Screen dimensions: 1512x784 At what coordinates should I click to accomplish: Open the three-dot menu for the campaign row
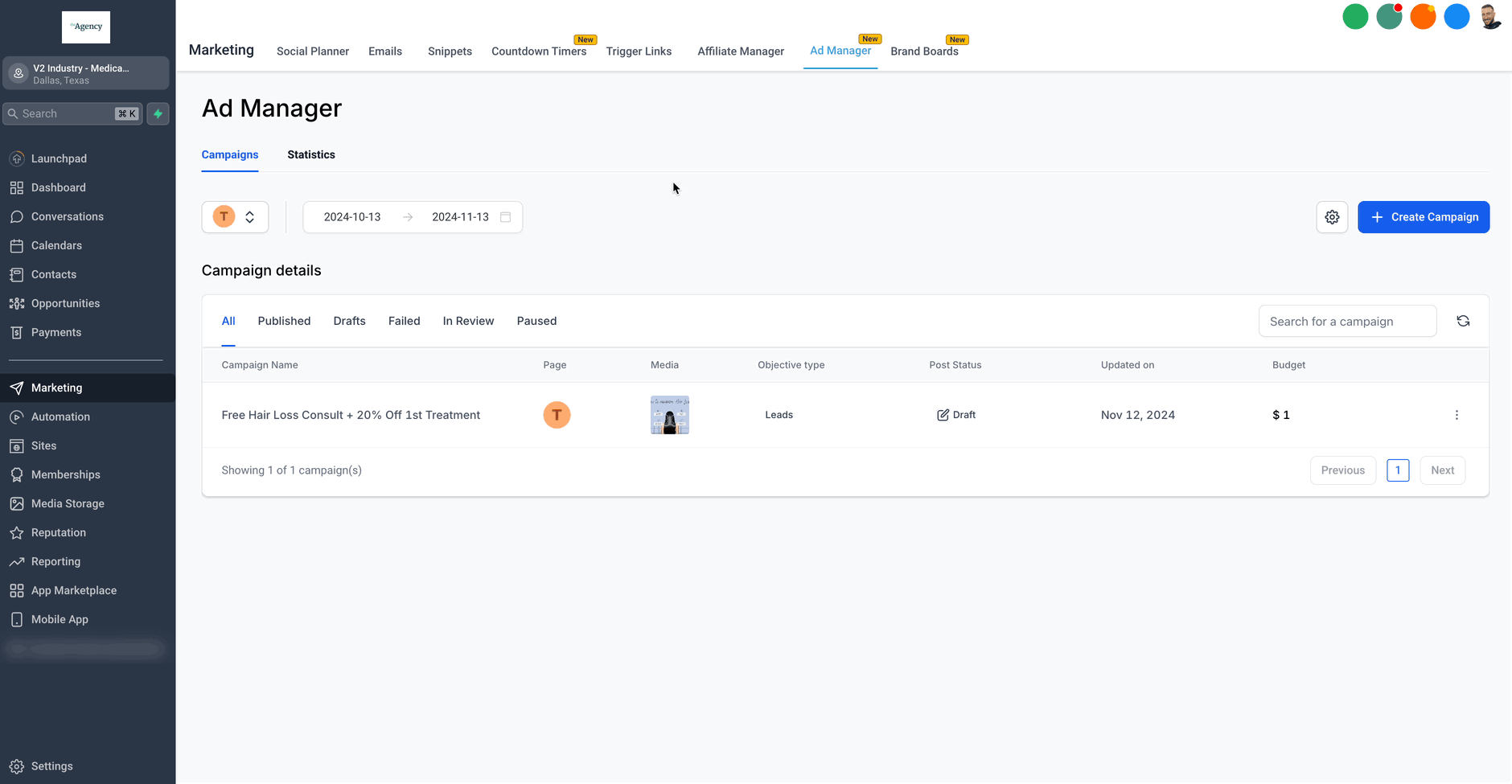[1457, 415]
